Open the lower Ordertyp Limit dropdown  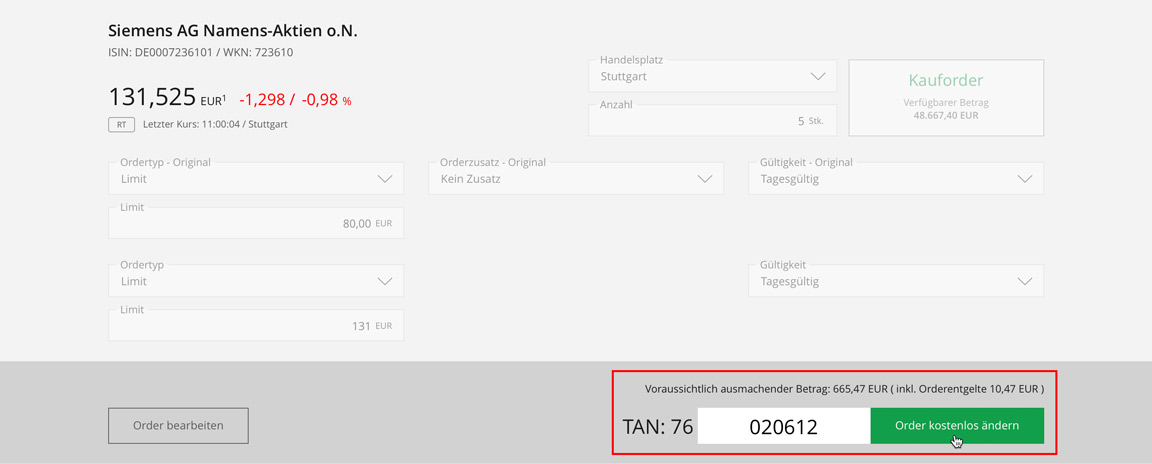coord(256,281)
